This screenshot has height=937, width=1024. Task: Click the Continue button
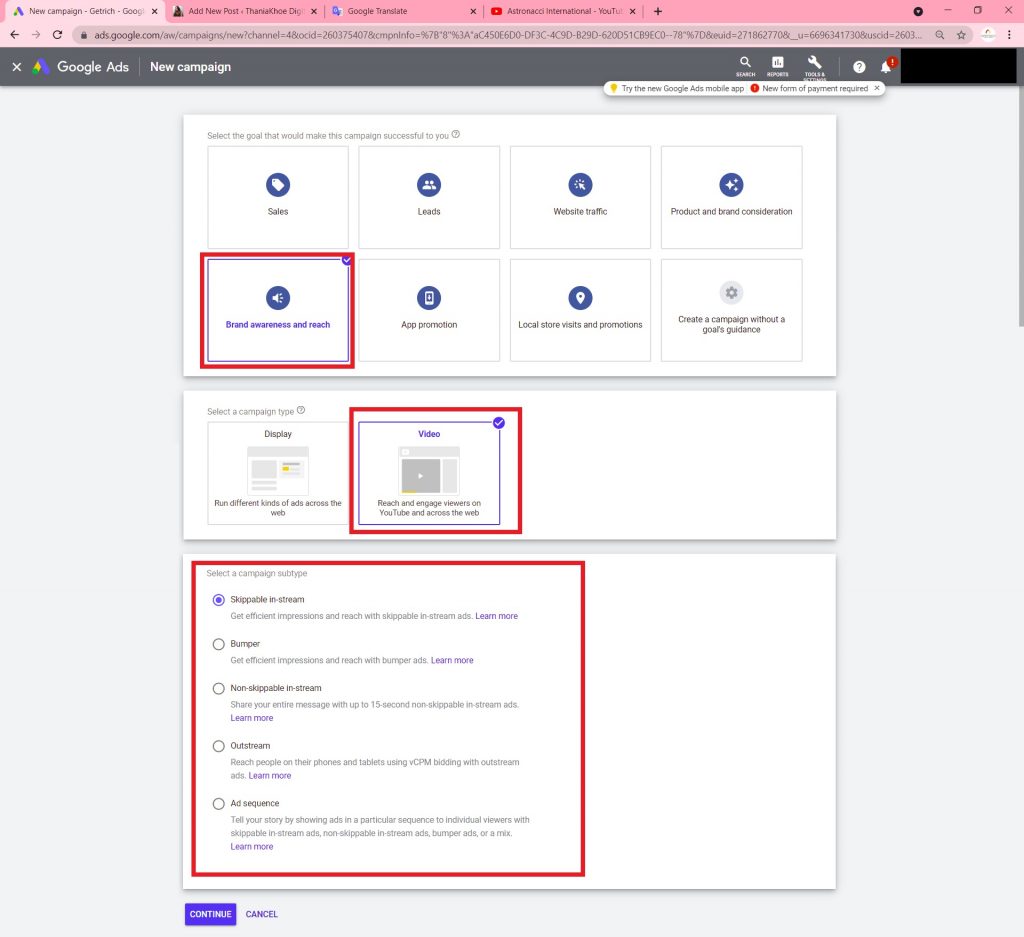(210, 914)
